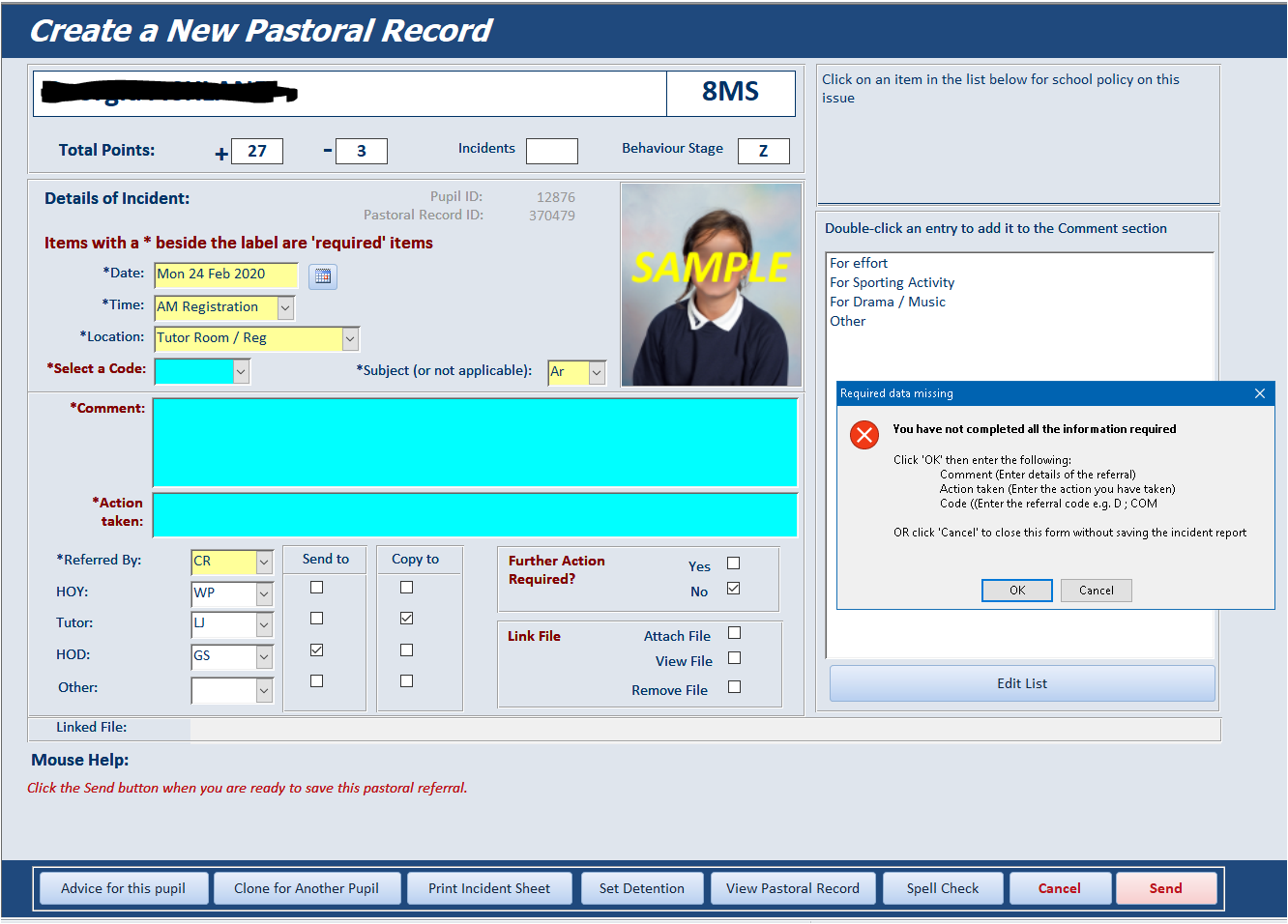Select 'For Drama / Music' list entry
The width and height of the screenshot is (1288, 924).
tap(888, 302)
